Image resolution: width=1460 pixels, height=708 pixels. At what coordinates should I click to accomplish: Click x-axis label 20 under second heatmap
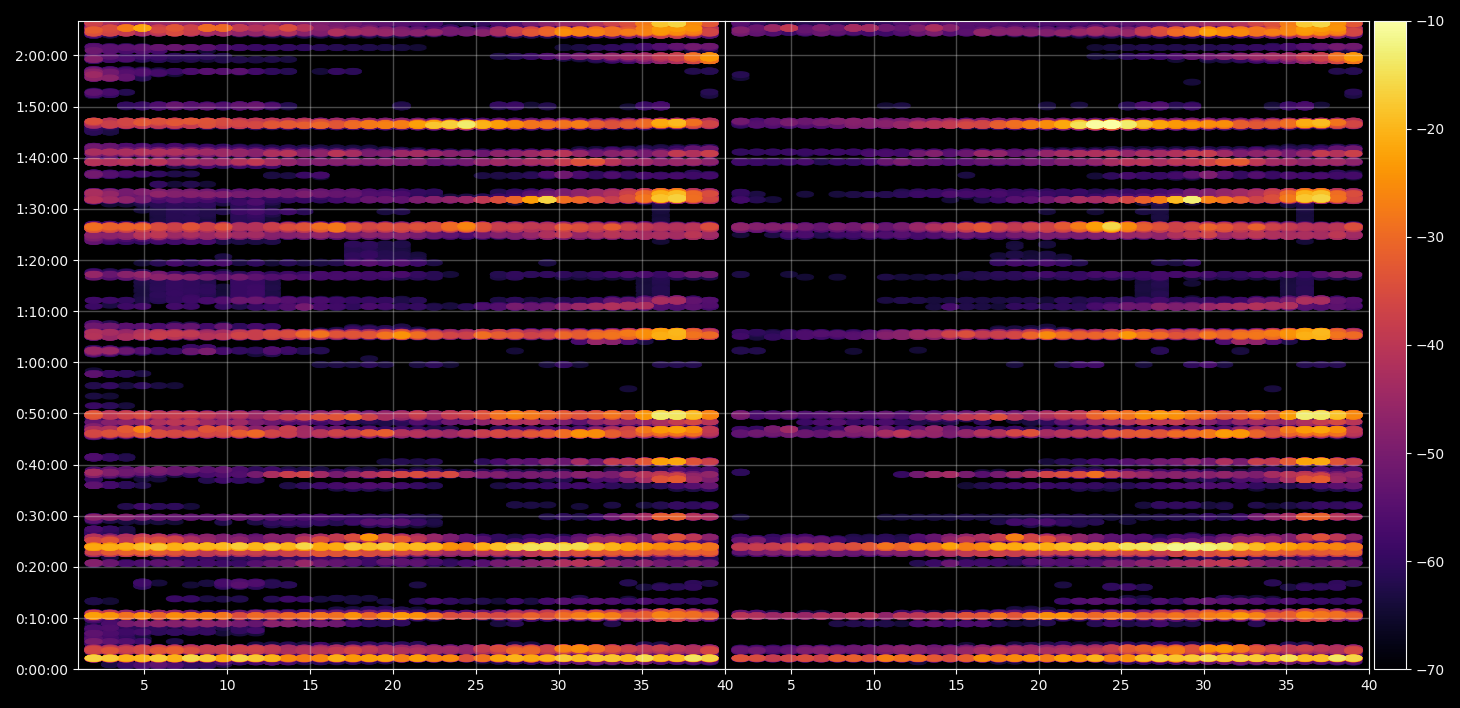1039,685
